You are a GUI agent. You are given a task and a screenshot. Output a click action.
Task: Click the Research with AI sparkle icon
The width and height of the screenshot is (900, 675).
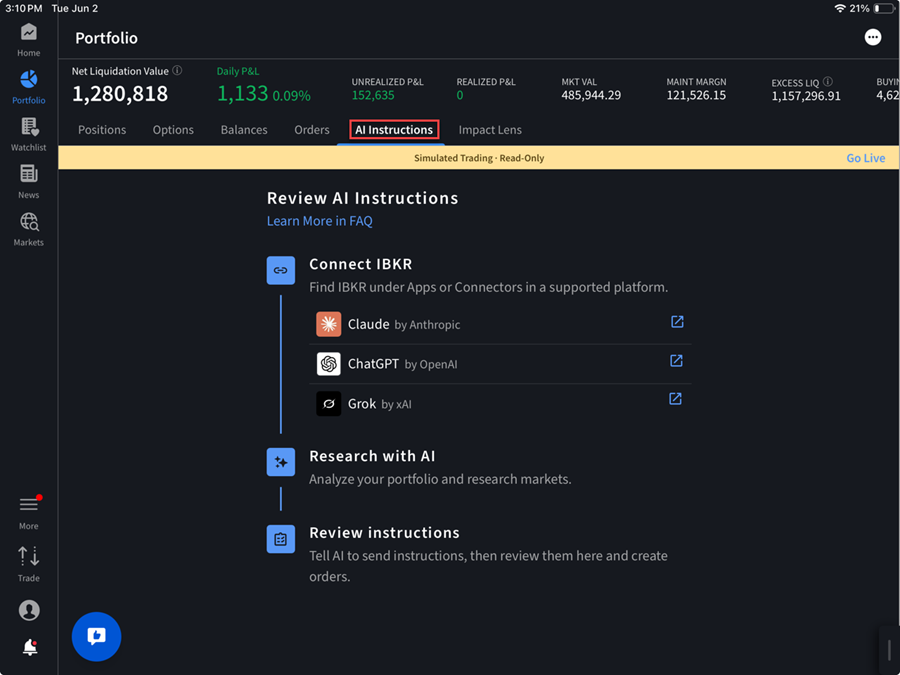(x=281, y=462)
